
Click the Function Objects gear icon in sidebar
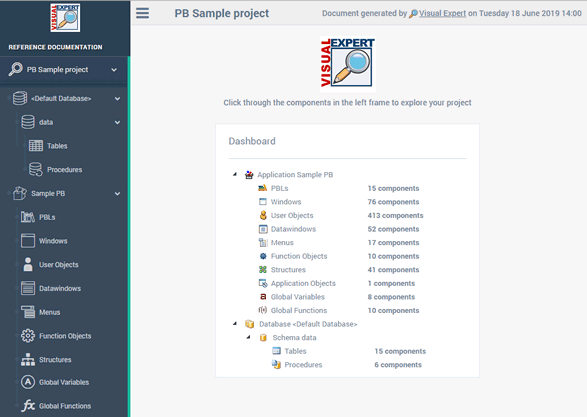28,336
